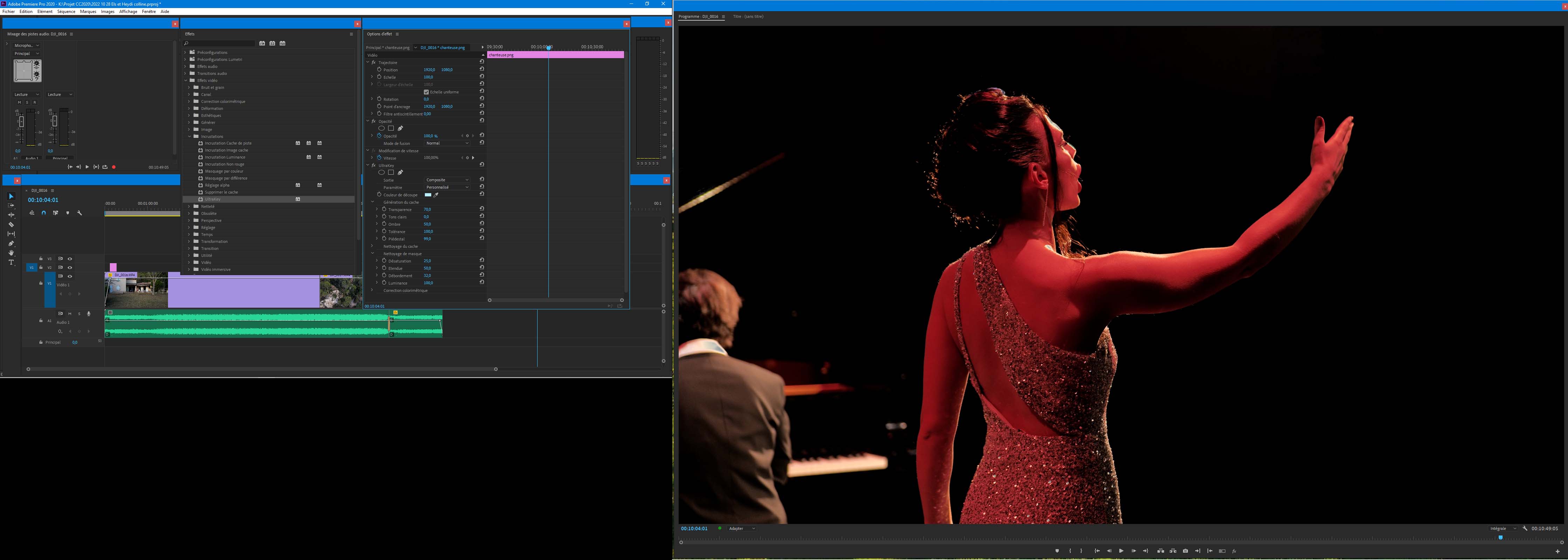
Task: Click record in the audio track mixer
Action: tap(114, 167)
